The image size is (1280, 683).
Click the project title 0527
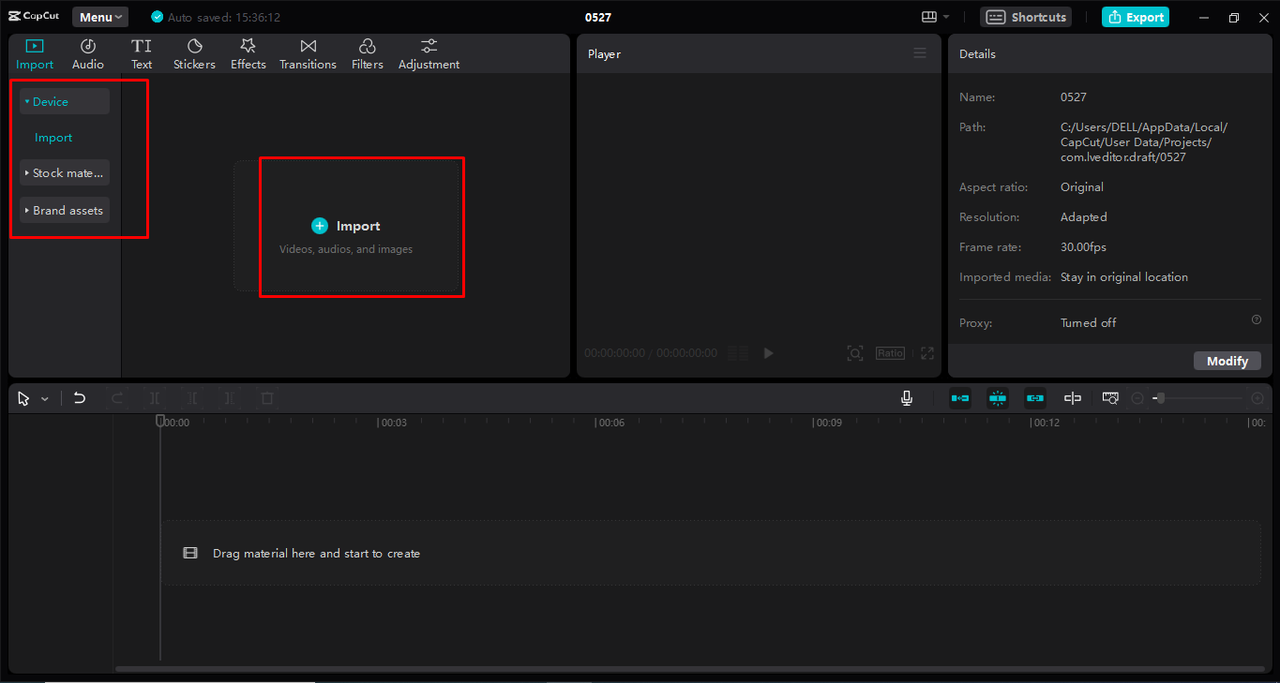[598, 17]
